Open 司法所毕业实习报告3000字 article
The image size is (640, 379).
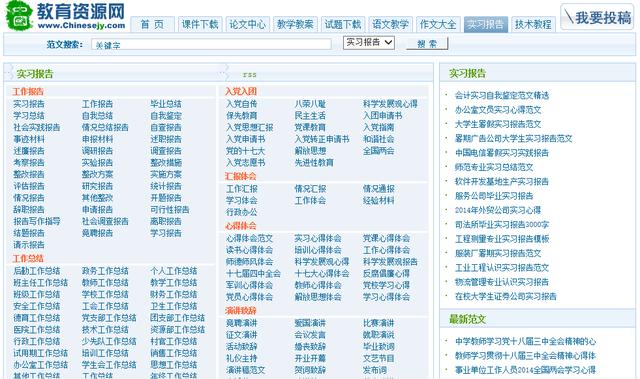click(502, 224)
